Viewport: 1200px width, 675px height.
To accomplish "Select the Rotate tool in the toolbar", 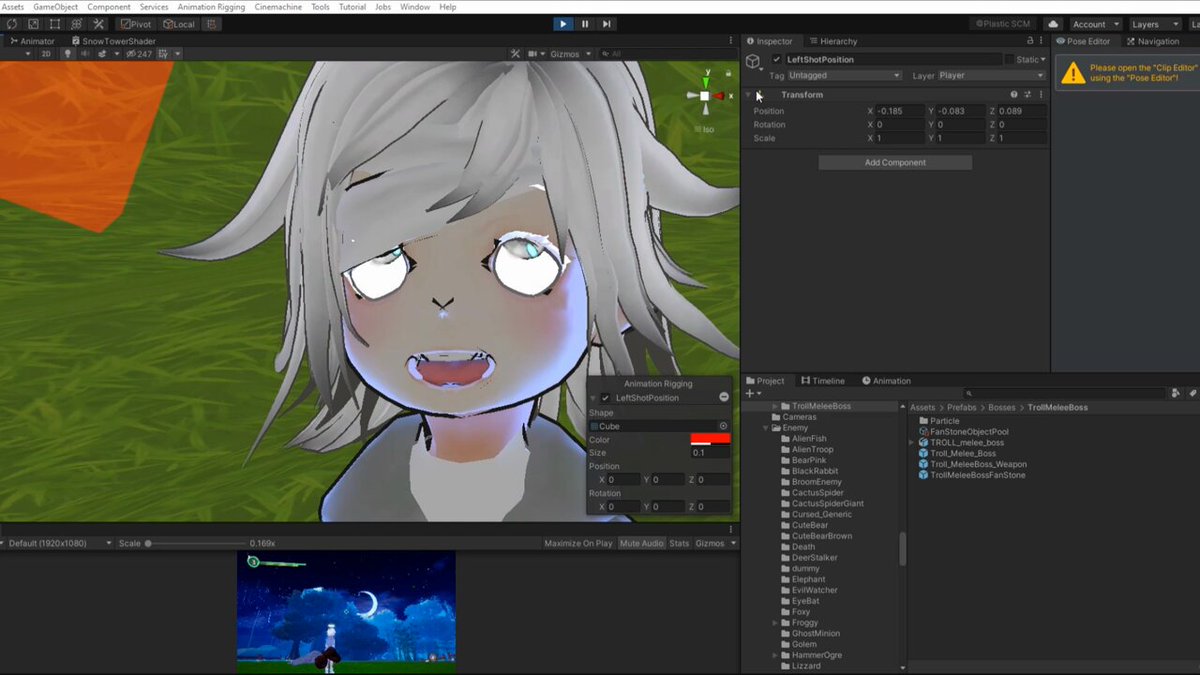I will tap(12, 24).
